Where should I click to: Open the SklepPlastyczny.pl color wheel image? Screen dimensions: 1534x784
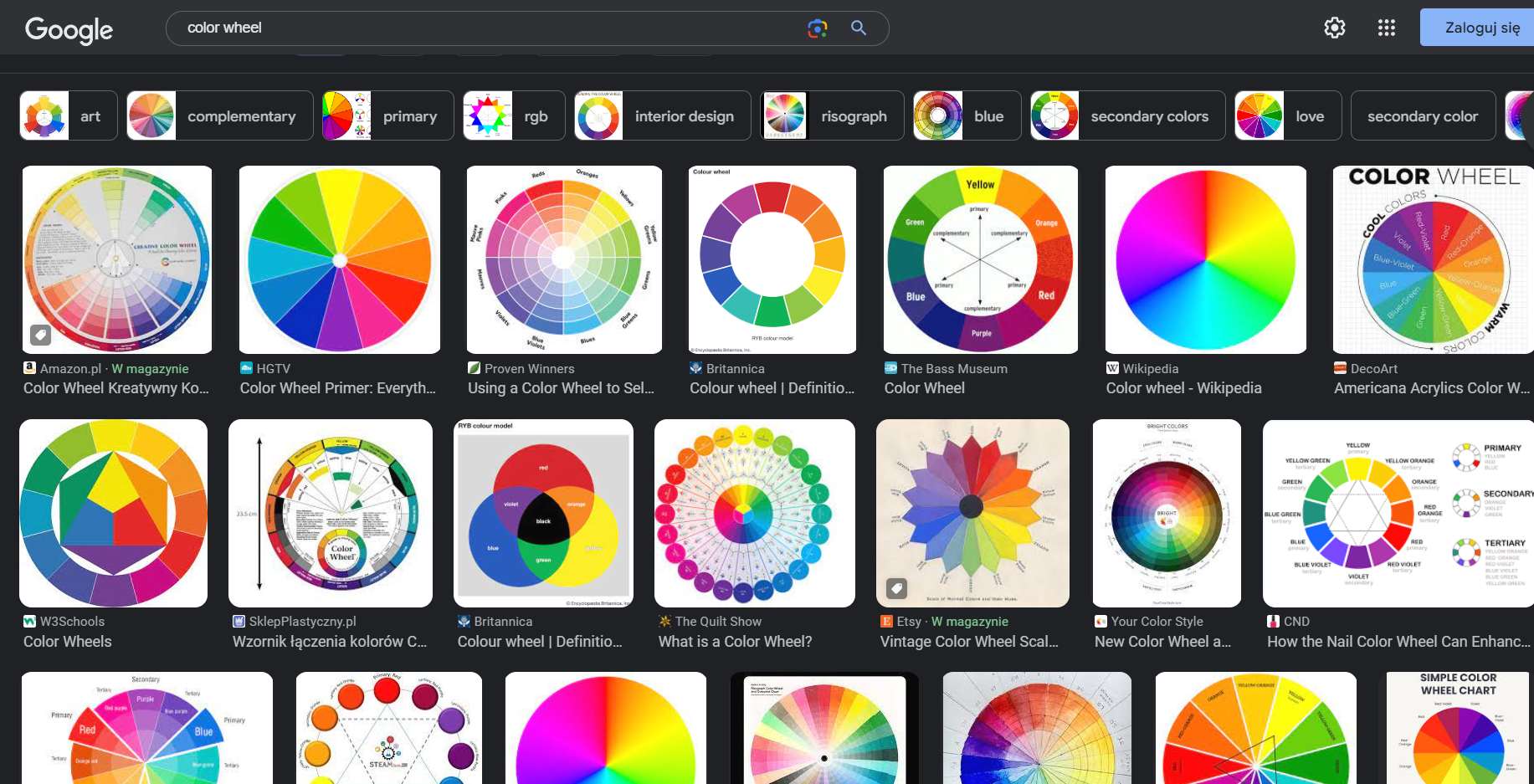click(331, 513)
